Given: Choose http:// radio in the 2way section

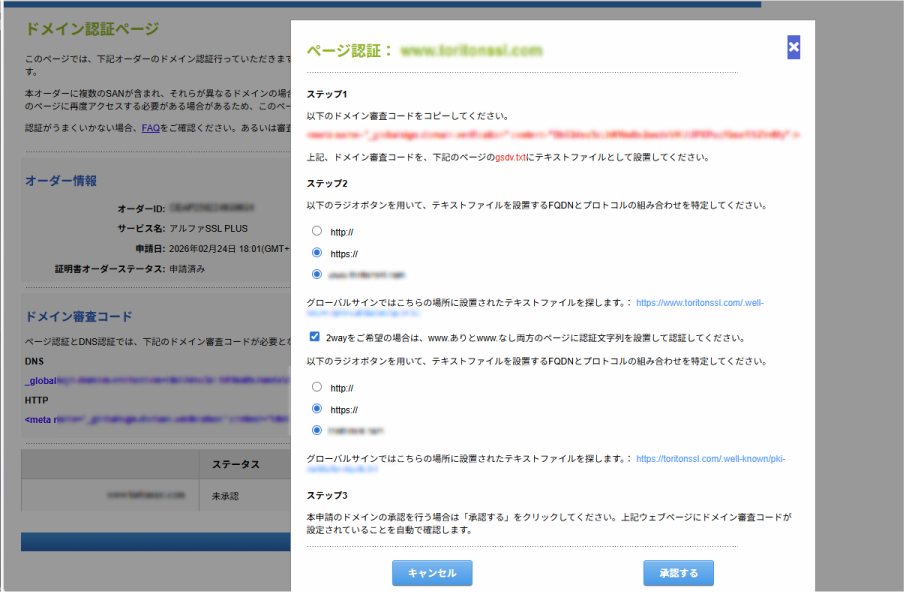Looking at the screenshot, I should [x=317, y=387].
